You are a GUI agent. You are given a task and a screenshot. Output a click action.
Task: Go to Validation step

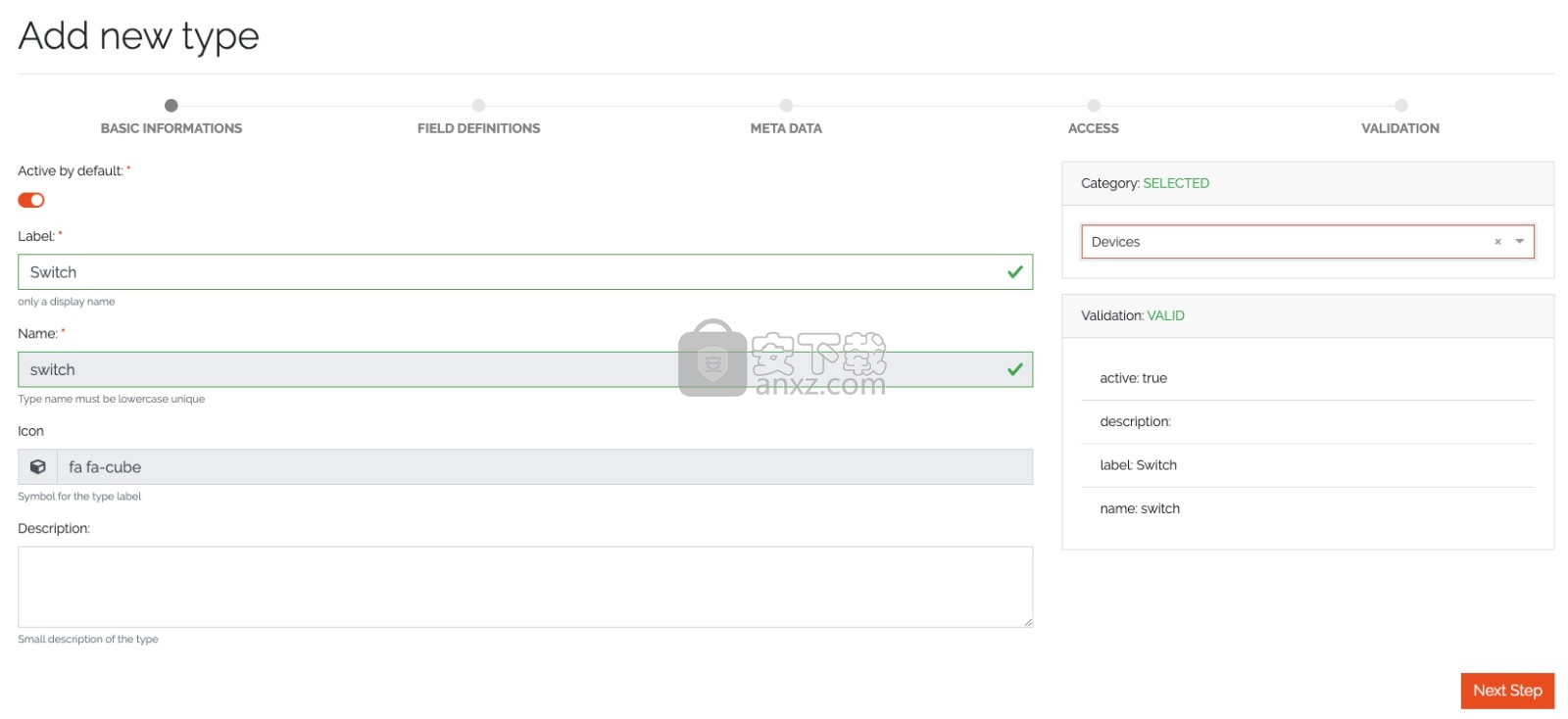tap(1400, 118)
